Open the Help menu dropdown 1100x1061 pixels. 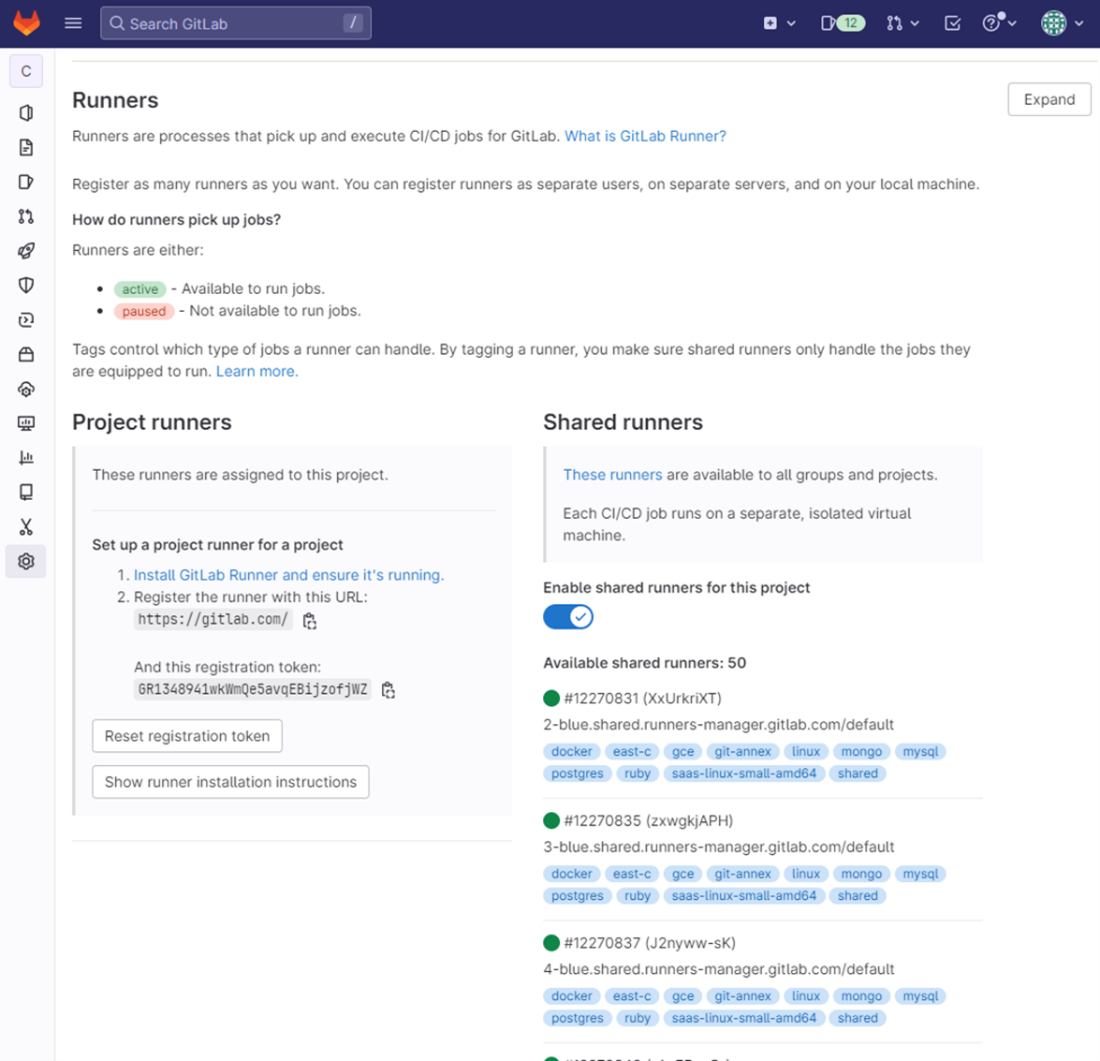(999, 23)
